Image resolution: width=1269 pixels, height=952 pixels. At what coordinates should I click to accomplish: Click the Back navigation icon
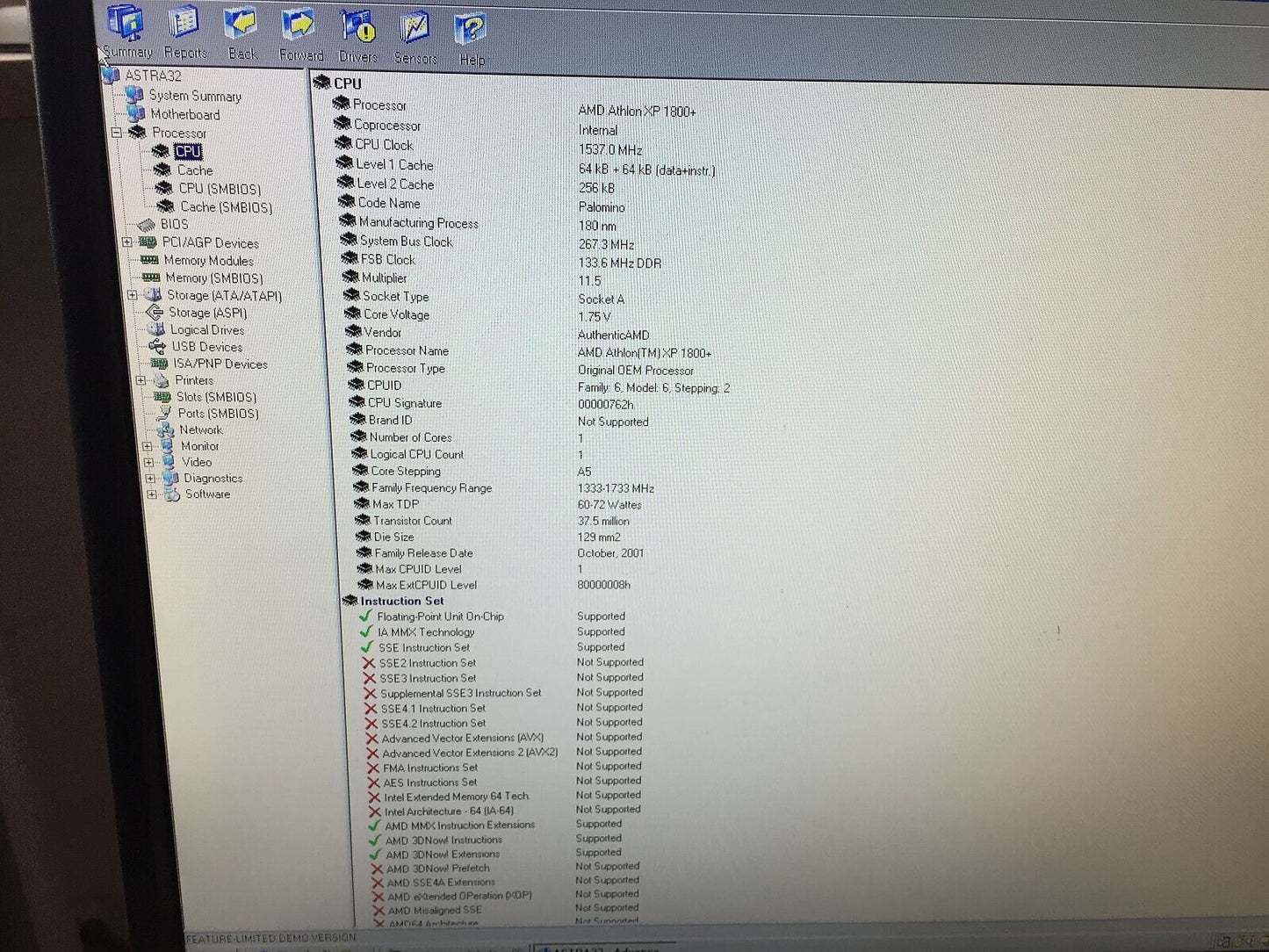241,25
